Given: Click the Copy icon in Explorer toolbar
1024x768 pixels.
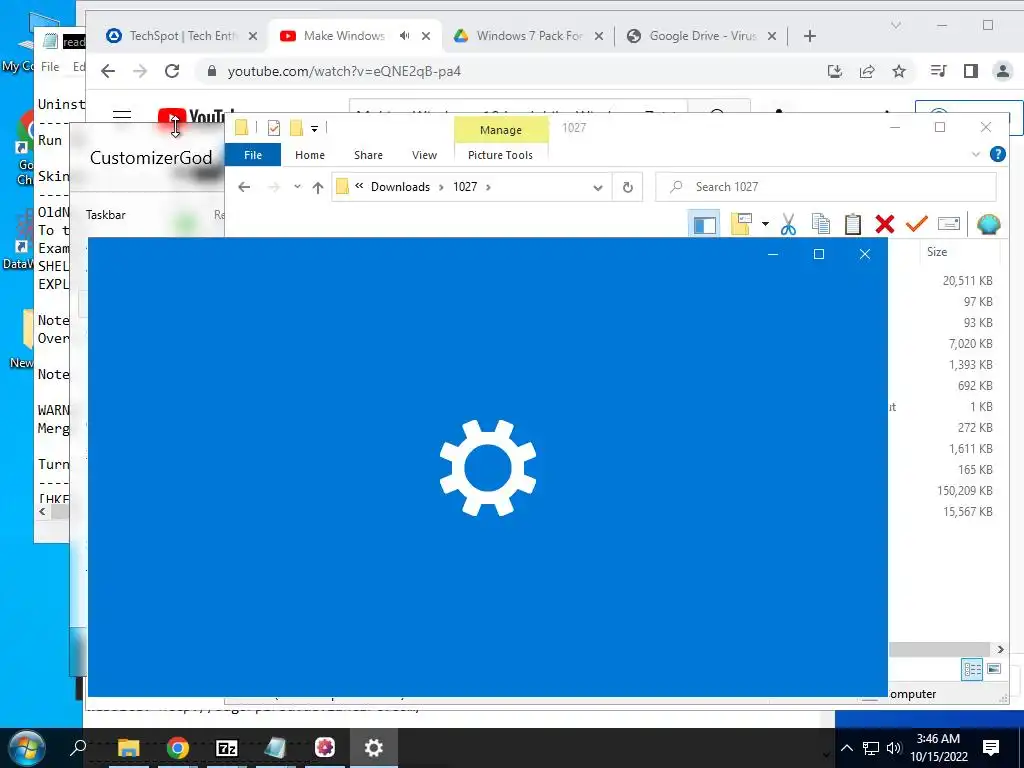Looking at the screenshot, I should [821, 224].
